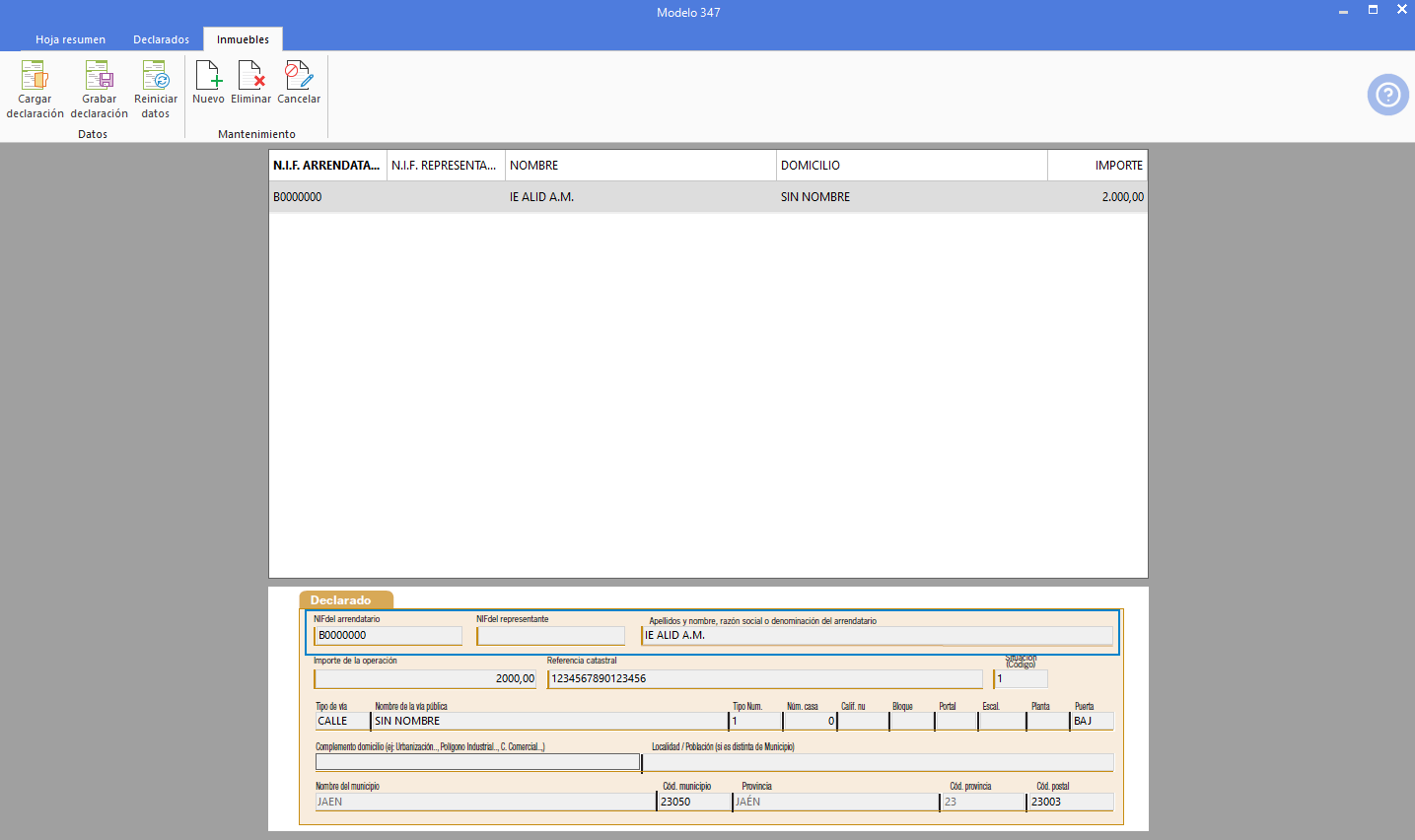Screen dimensions: 1415x840
Task: Switch to Hoja resumen tab
Action: click(70, 39)
